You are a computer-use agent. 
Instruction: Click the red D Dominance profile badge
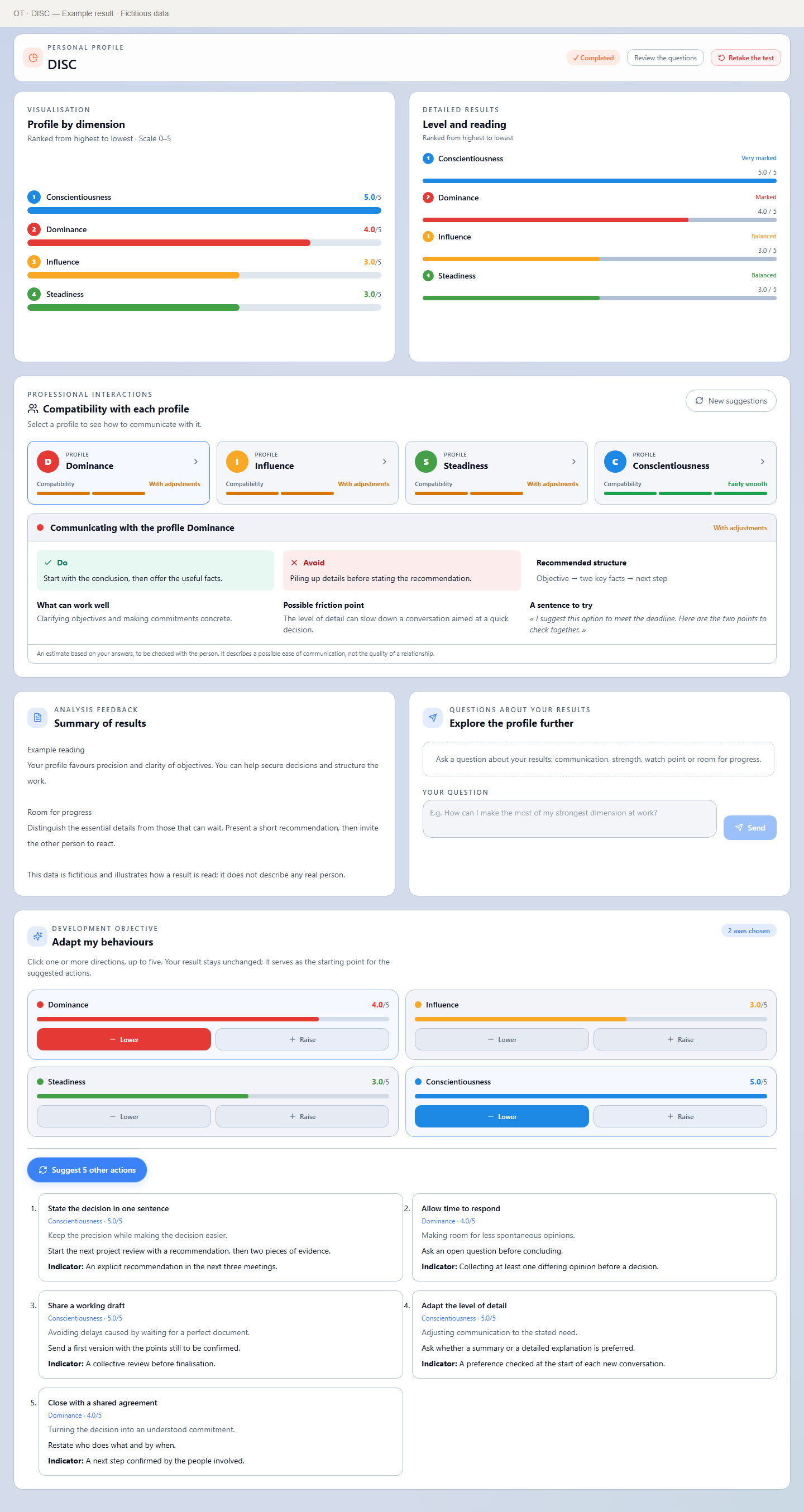pyautogui.click(x=47, y=462)
